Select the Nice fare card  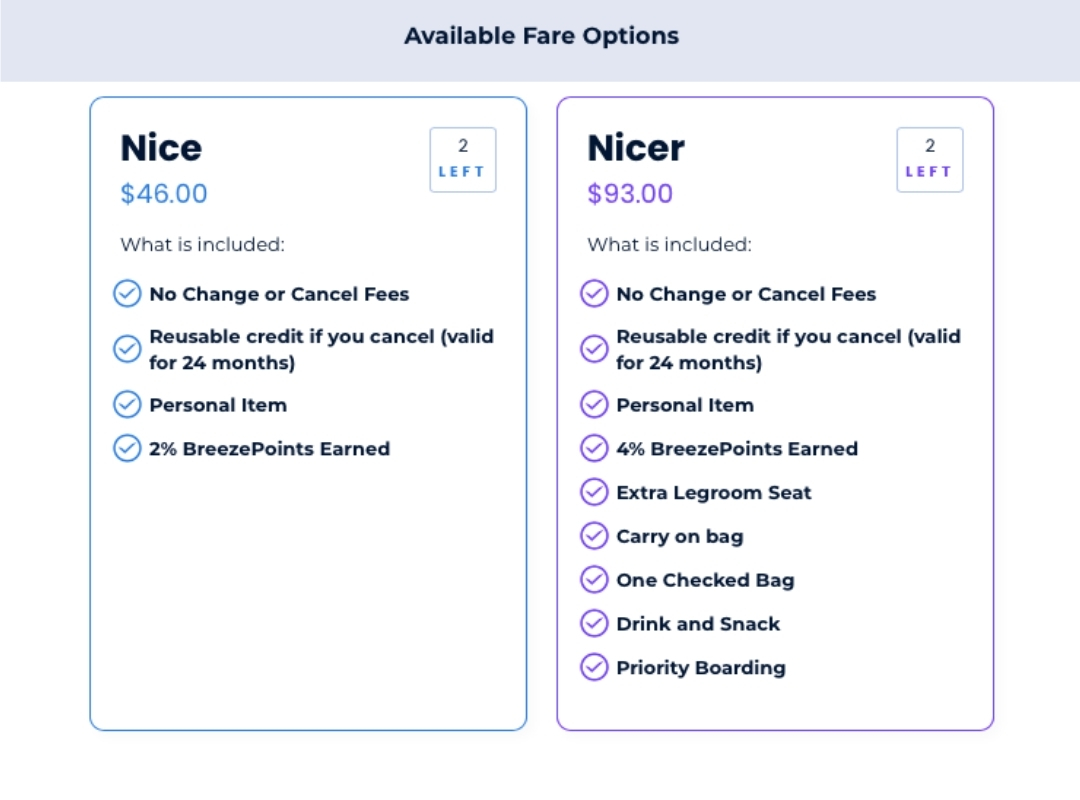pos(308,413)
